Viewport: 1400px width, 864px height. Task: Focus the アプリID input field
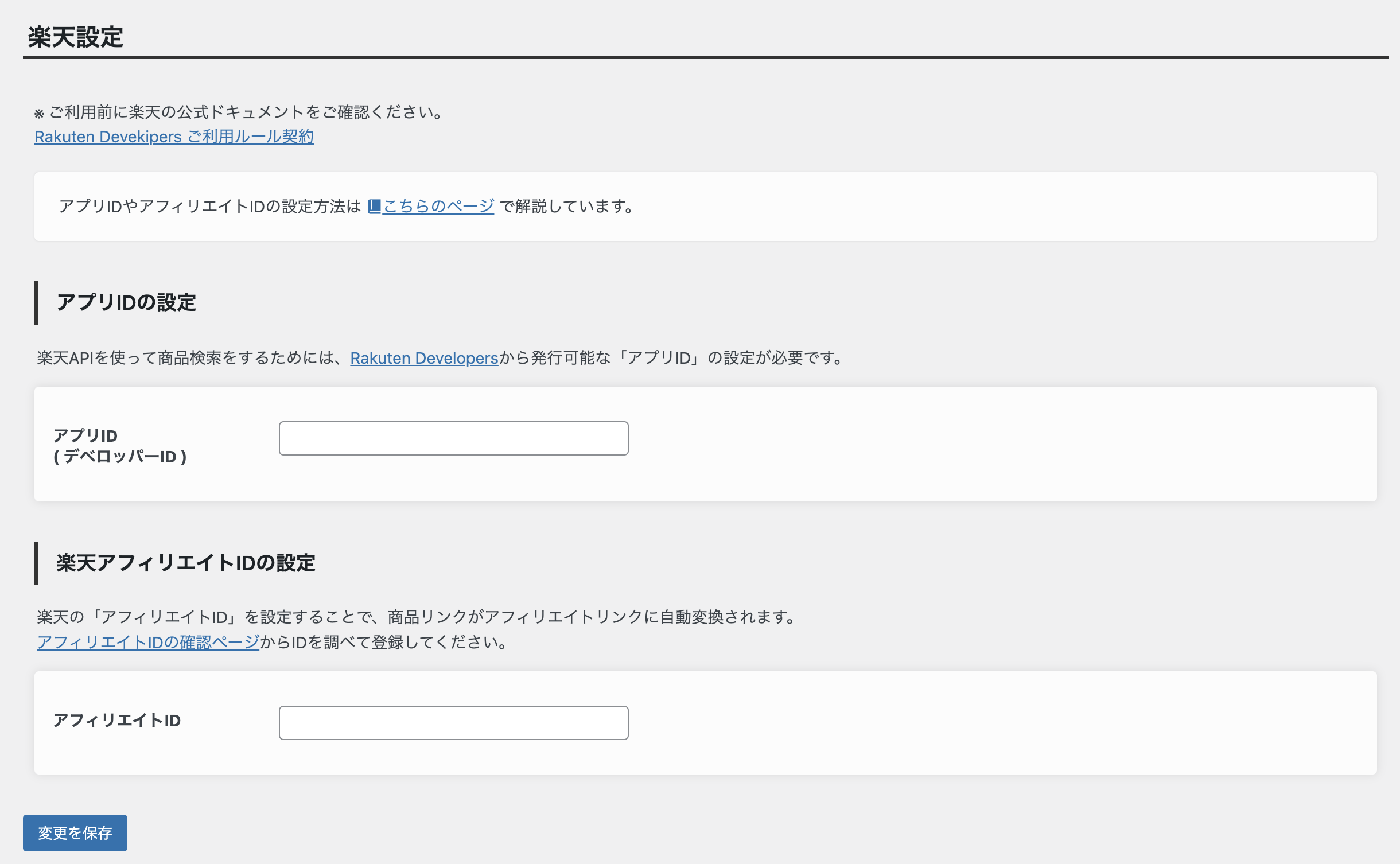pyautogui.click(x=453, y=438)
